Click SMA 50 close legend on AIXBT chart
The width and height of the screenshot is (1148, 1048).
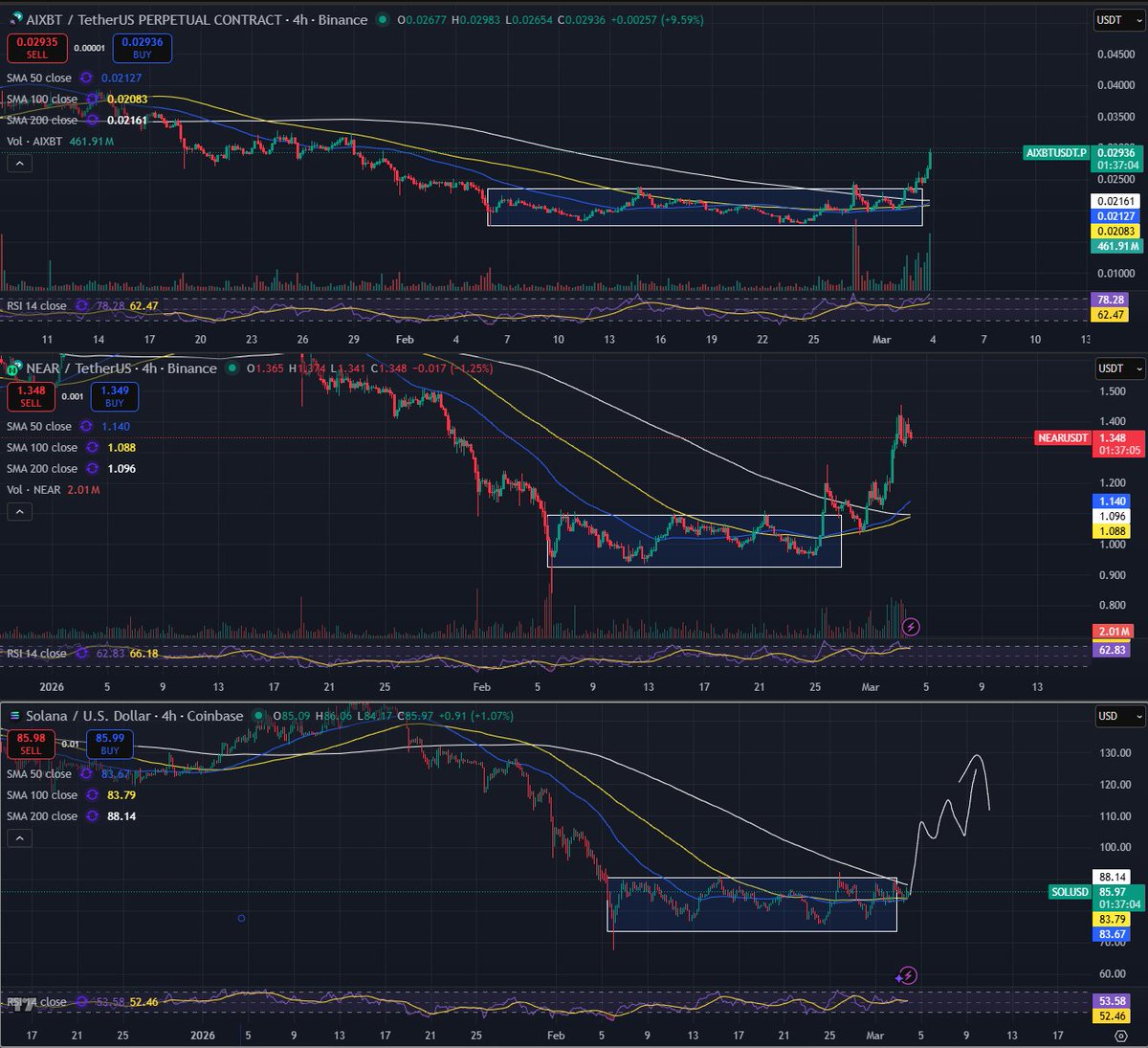click(x=39, y=78)
